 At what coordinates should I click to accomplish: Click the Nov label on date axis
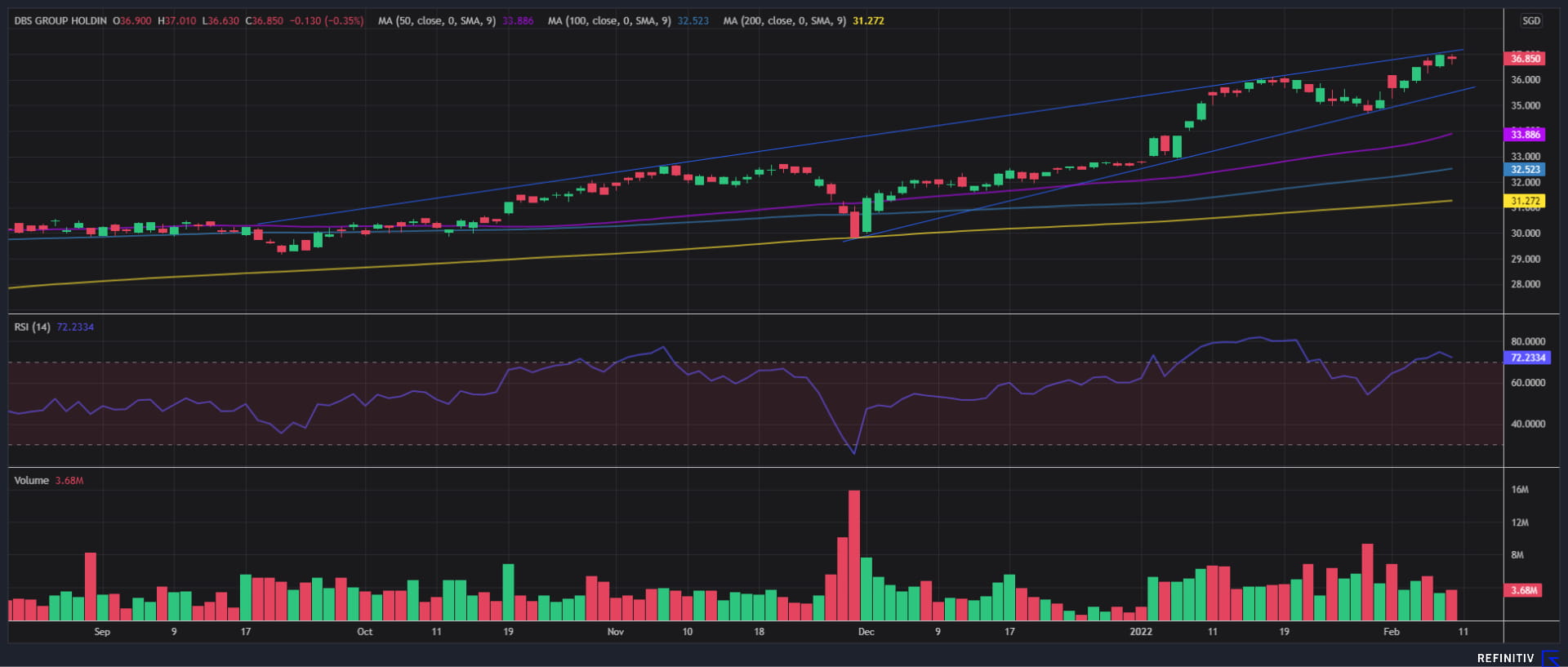click(x=615, y=632)
